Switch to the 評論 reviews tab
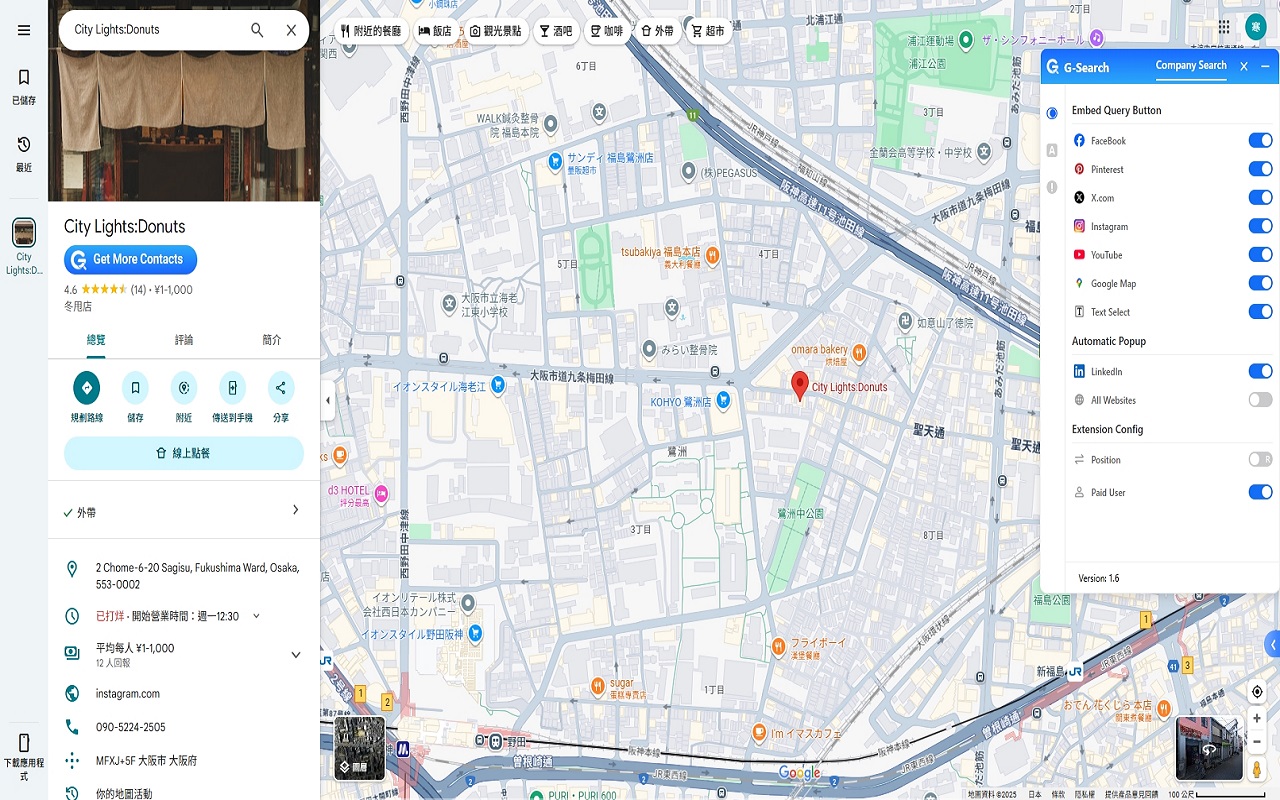This screenshot has height=800, width=1280. point(184,339)
